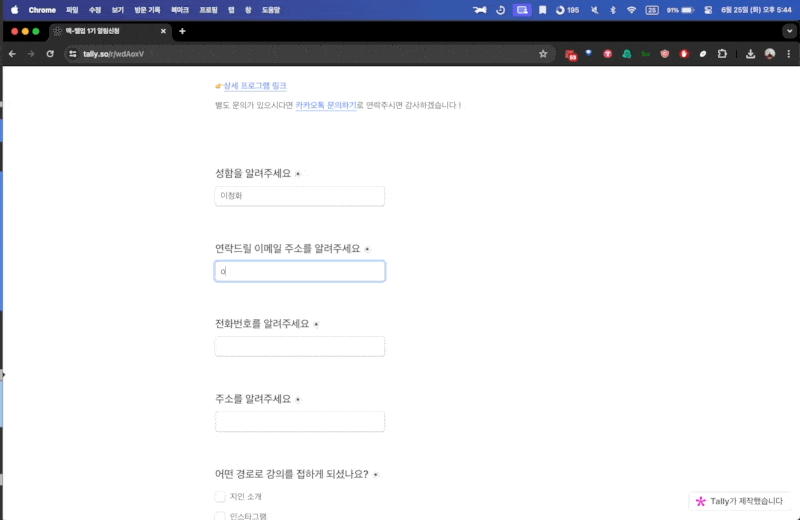The image size is (800, 520).
Task: Check the 인스타그램 checkbox
Action: click(x=220, y=516)
